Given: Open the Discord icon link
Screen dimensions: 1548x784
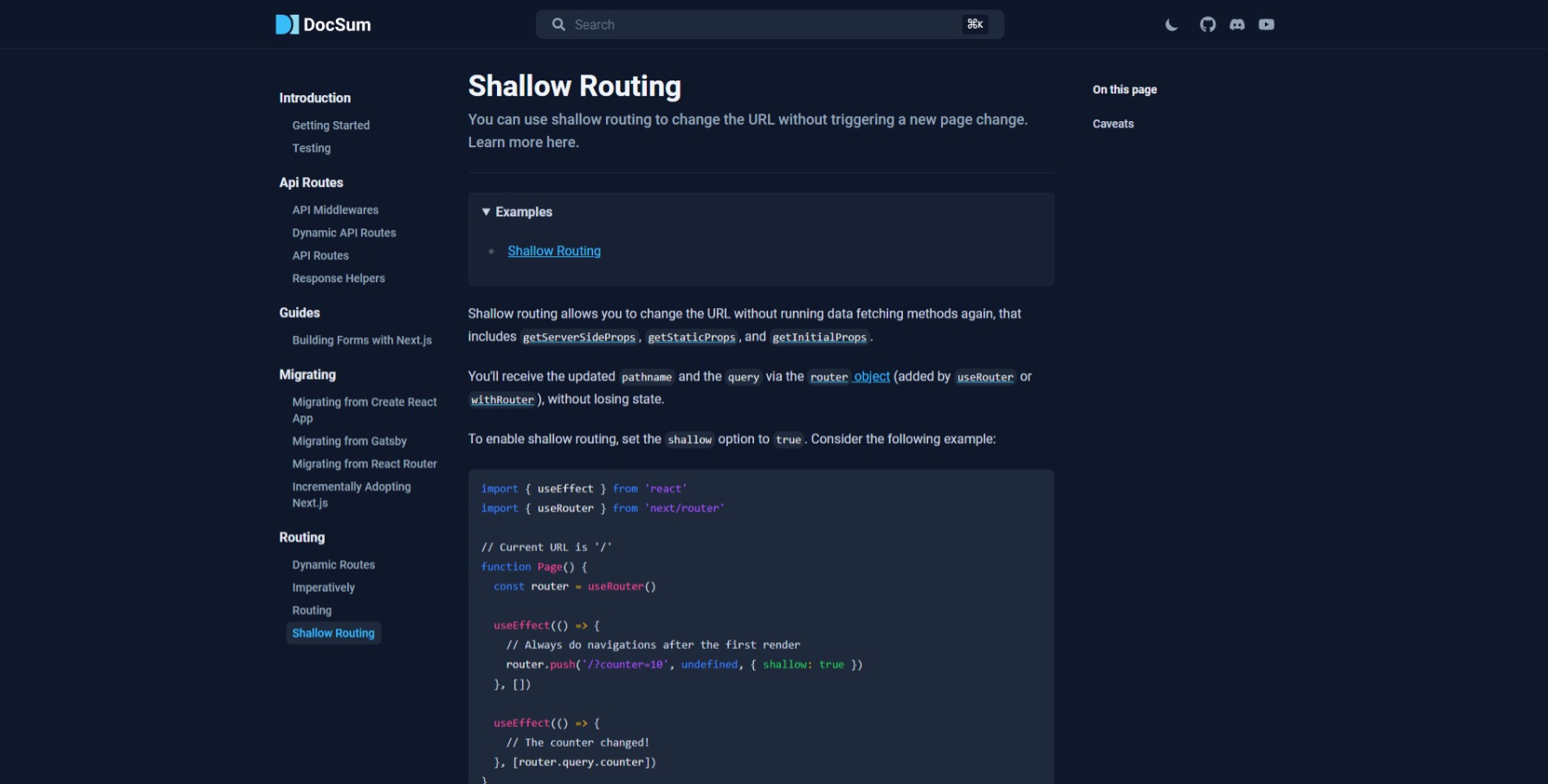Looking at the screenshot, I should 1237,24.
